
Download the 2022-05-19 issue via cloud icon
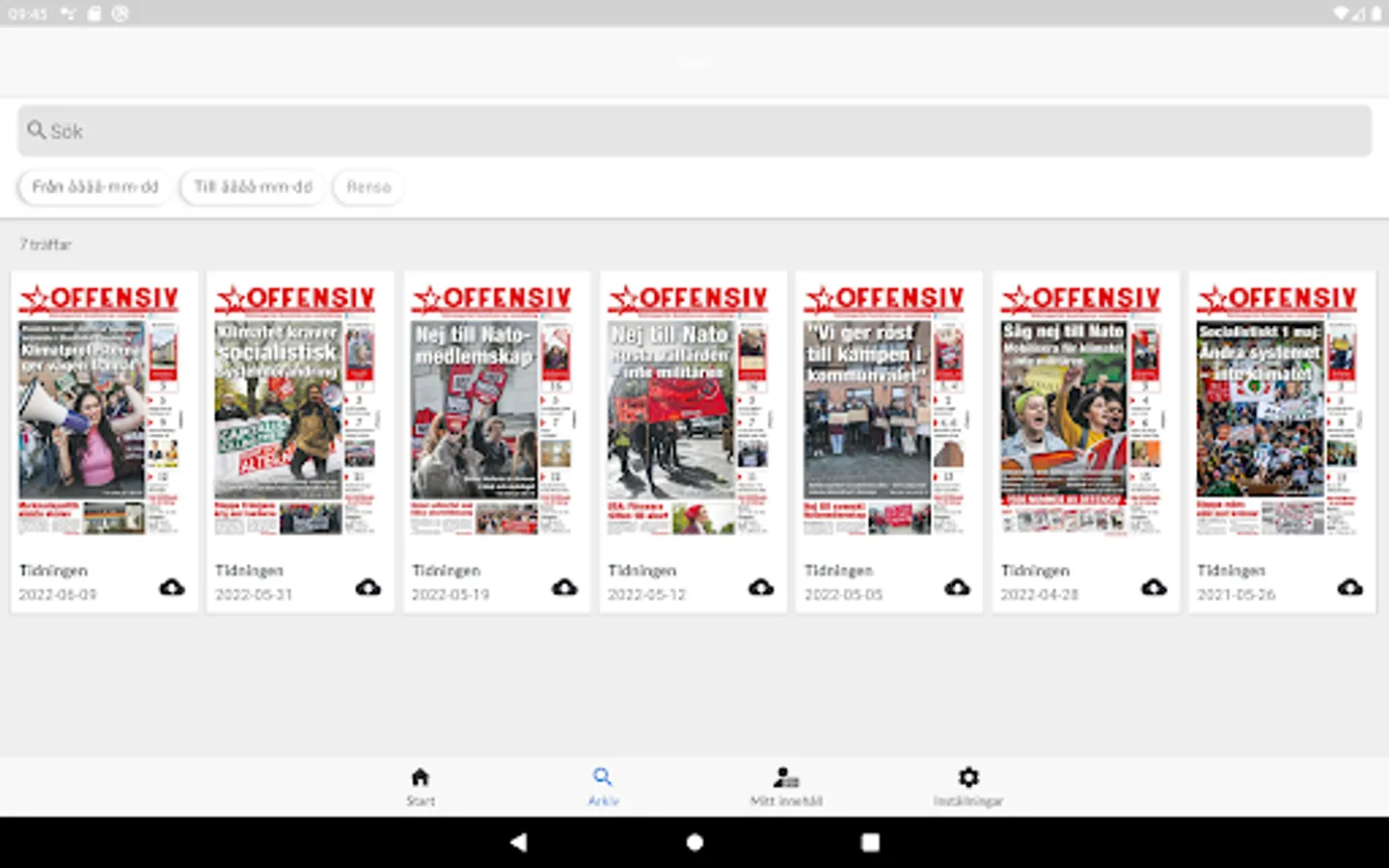click(564, 586)
